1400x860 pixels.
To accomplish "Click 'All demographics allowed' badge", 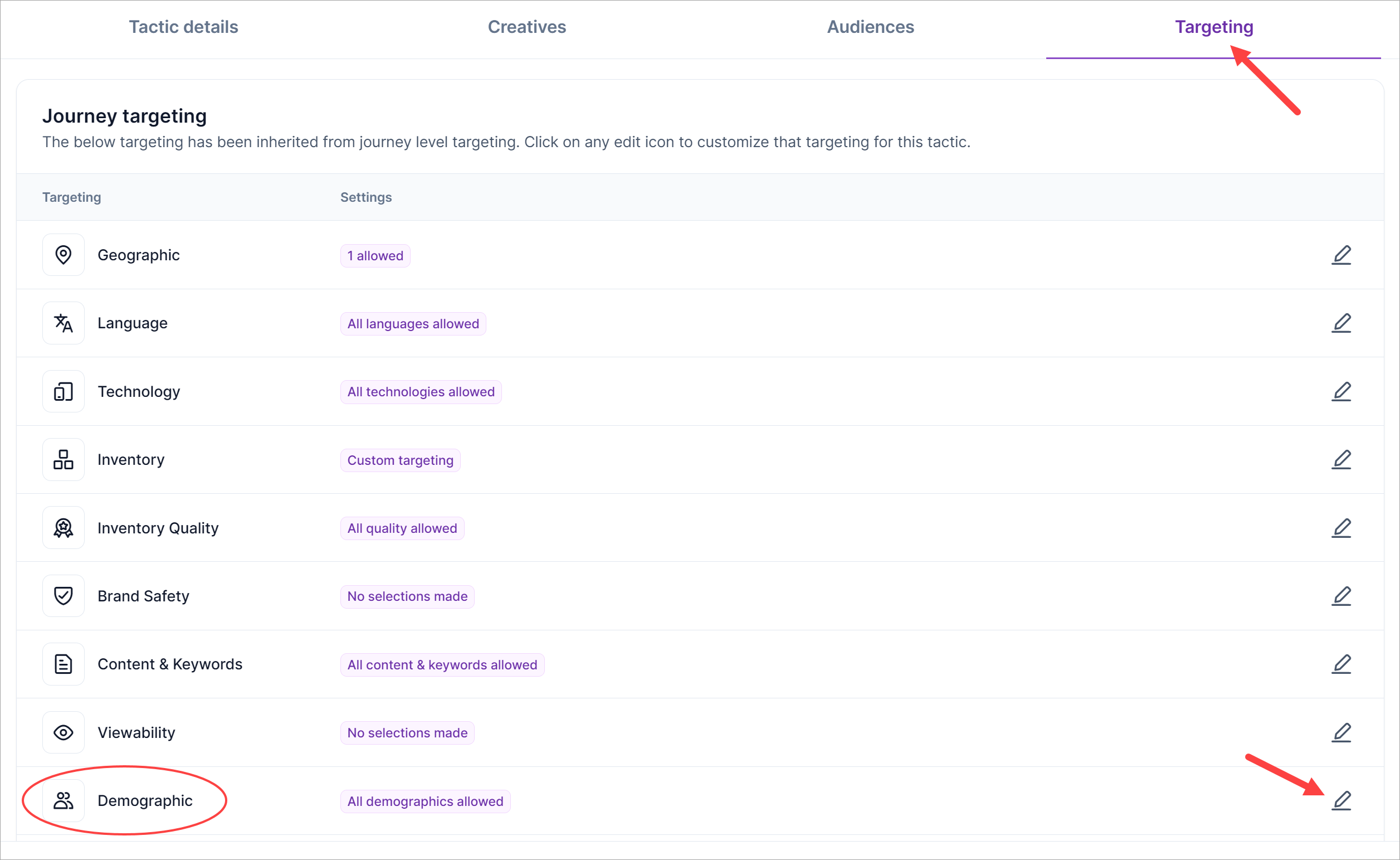I will [x=425, y=801].
